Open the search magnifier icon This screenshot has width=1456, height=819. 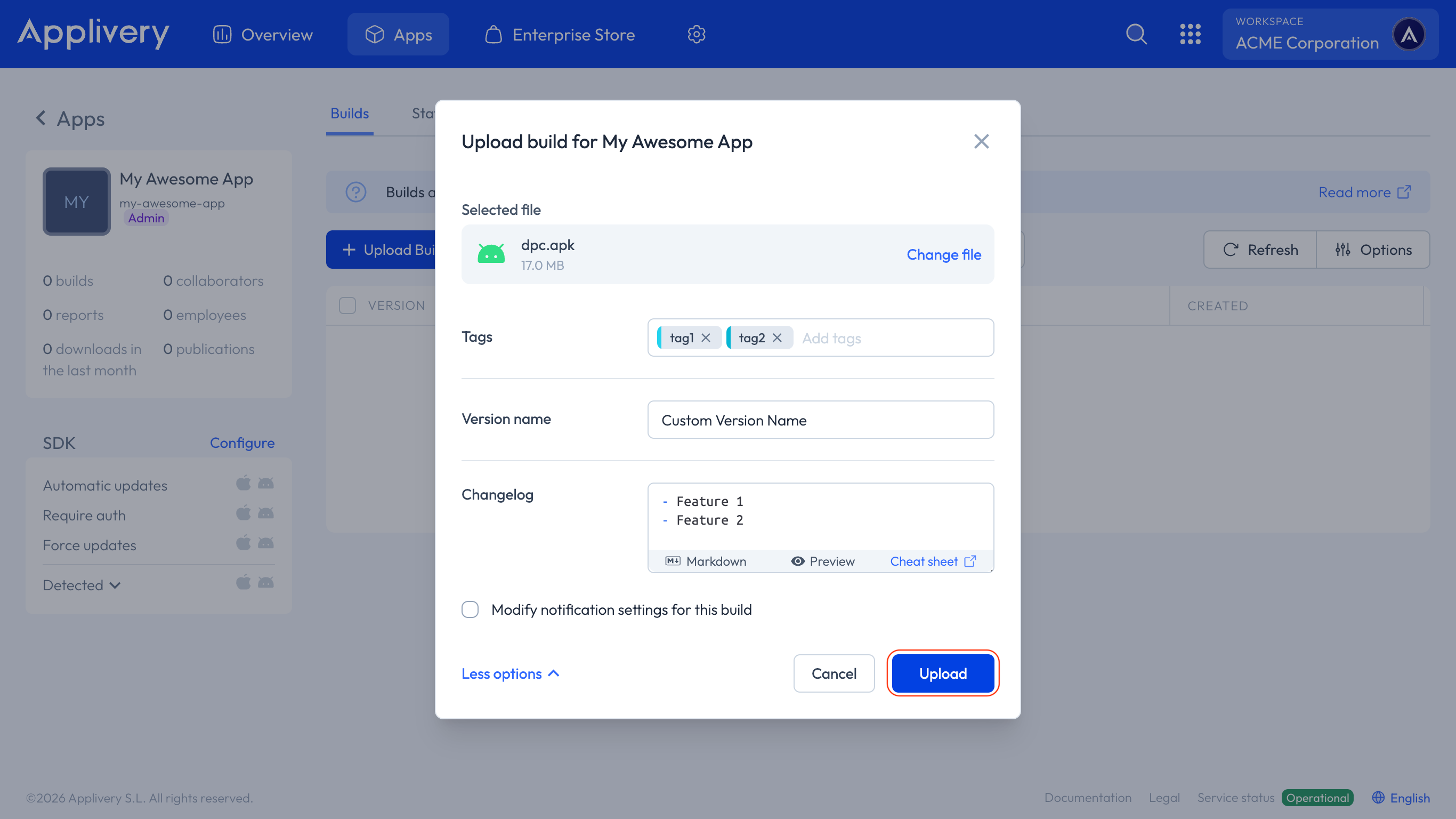[1136, 34]
